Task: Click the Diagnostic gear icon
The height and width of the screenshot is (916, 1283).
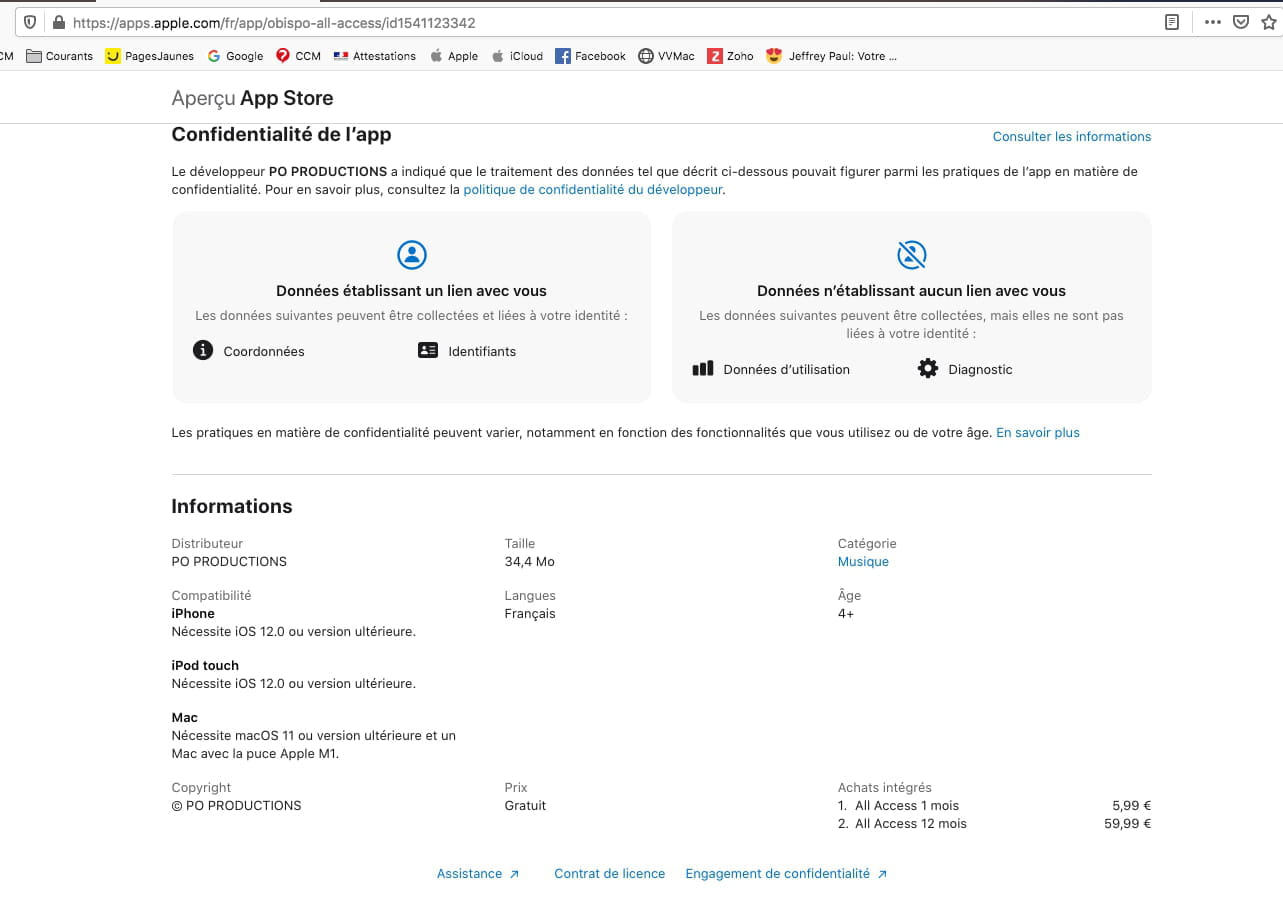Action: tap(928, 369)
